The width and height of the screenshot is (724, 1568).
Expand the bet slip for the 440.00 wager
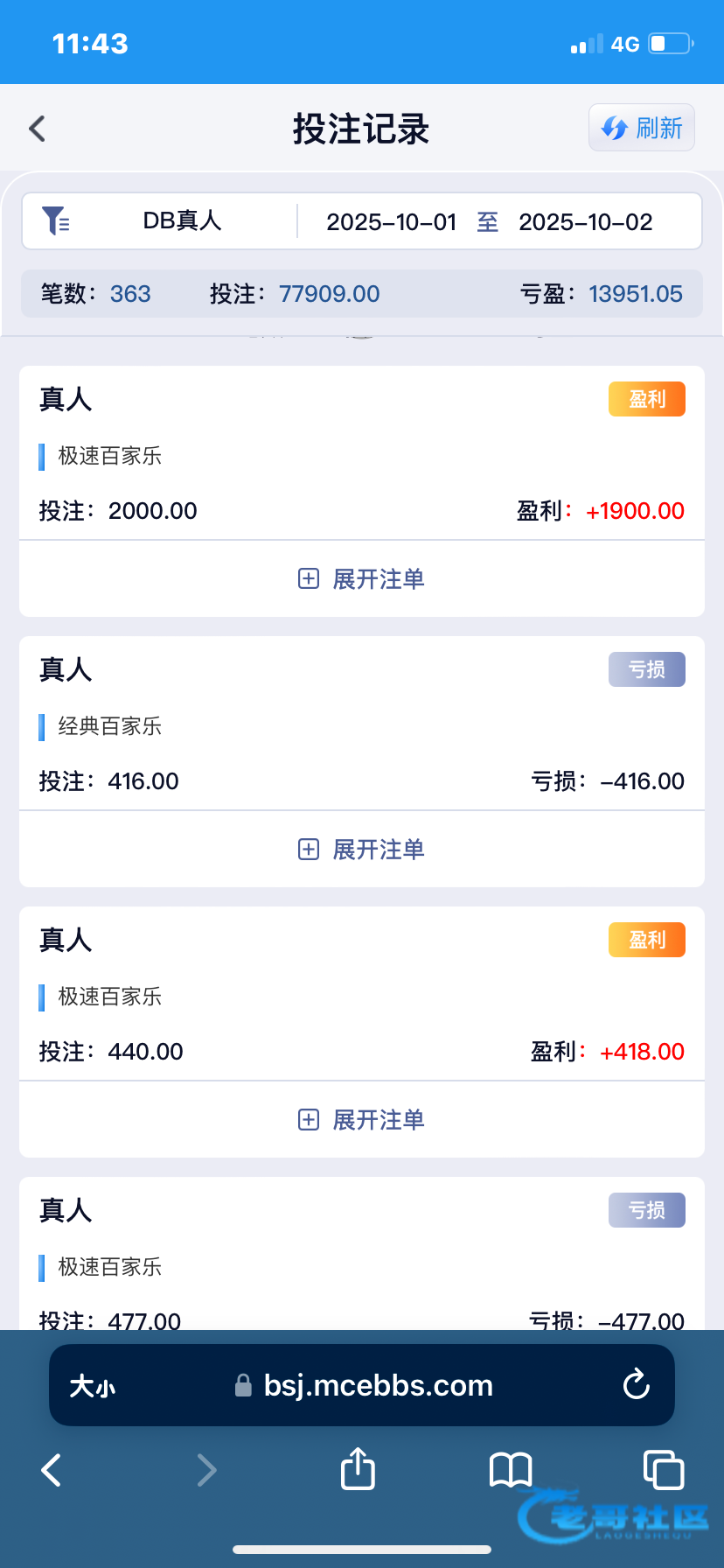tap(362, 1120)
